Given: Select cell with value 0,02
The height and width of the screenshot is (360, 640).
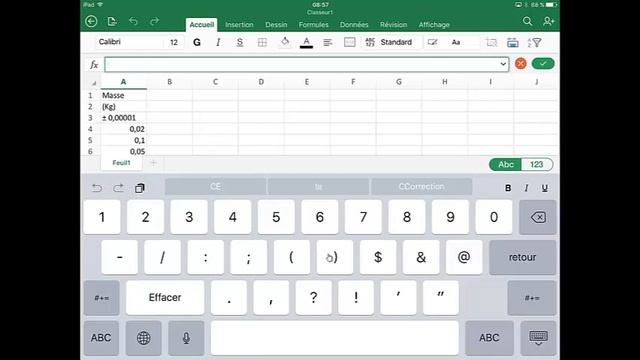Looking at the screenshot, I should 124,129.
